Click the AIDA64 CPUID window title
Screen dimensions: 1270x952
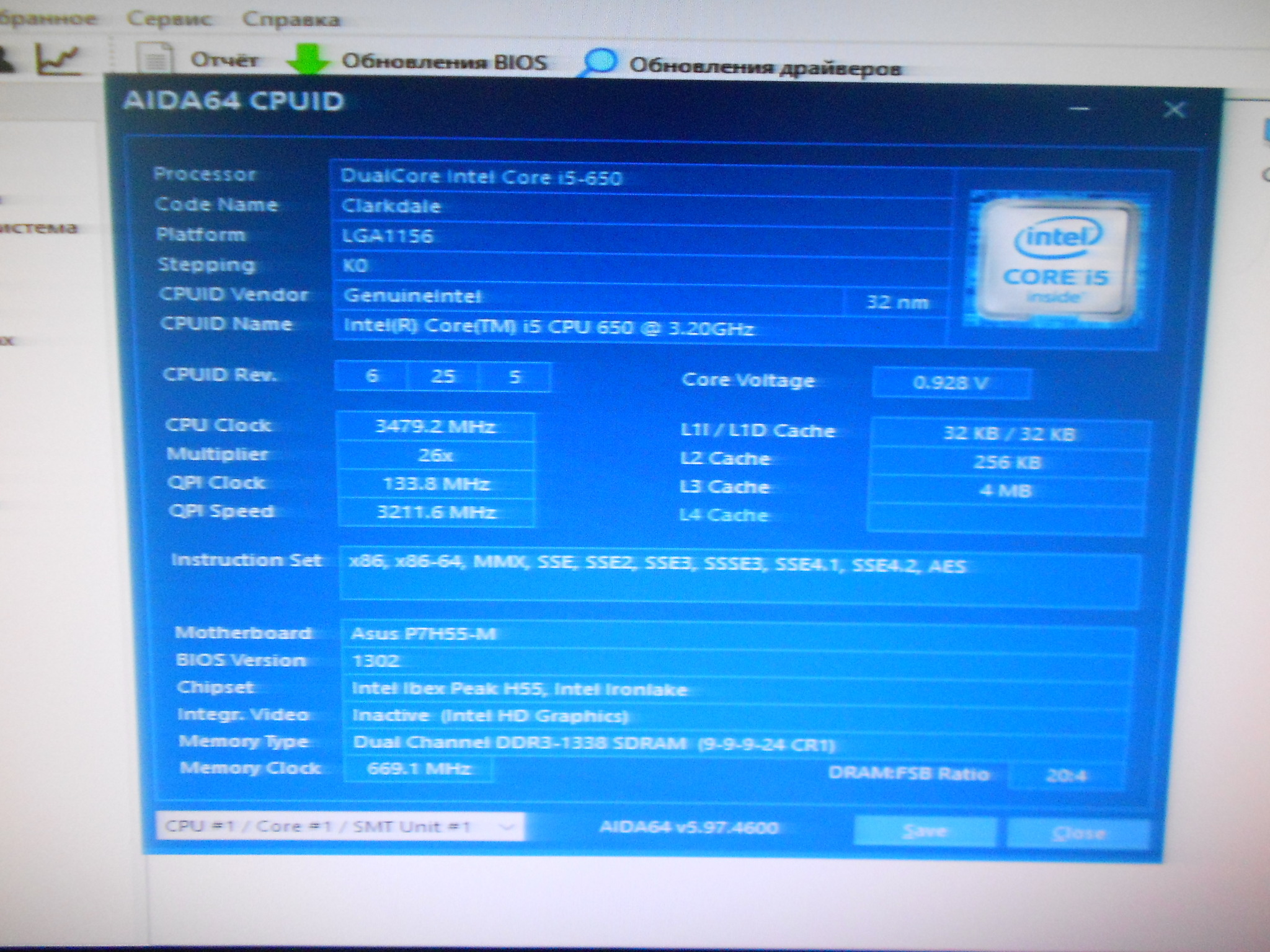(x=233, y=101)
